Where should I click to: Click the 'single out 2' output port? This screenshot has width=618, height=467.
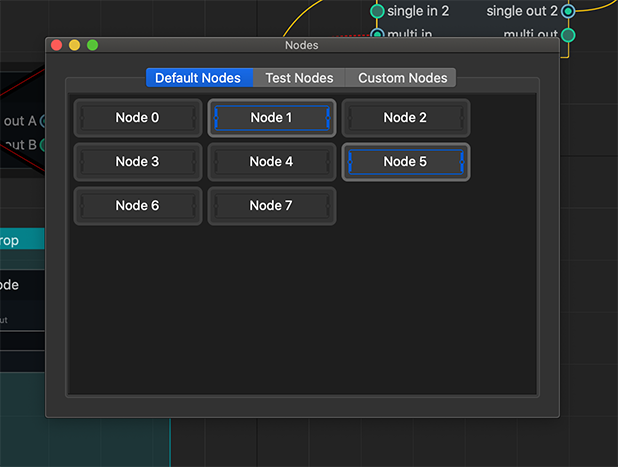[x=568, y=11]
